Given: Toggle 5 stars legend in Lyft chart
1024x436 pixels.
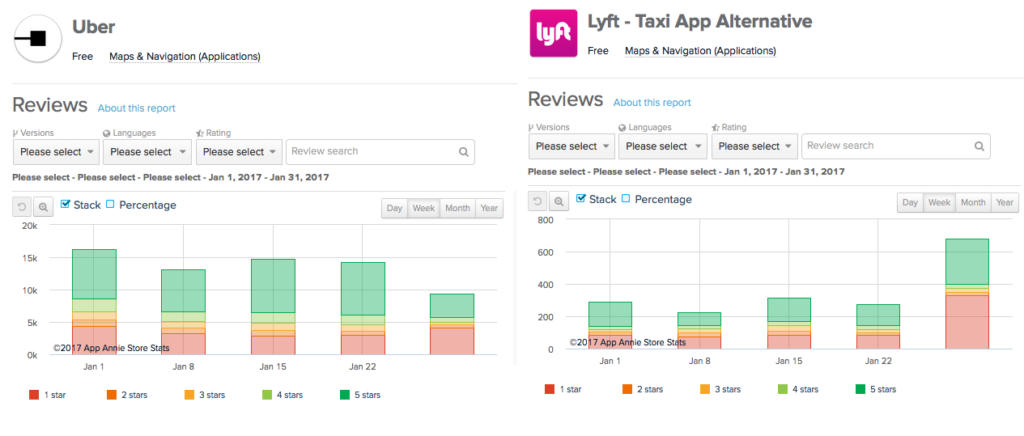Looking at the screenshot, I should coord(876,389).
